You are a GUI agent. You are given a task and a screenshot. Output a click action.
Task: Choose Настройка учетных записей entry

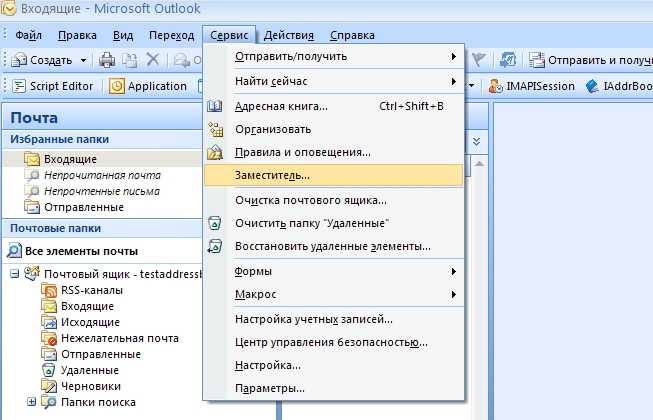pos(334,320)
